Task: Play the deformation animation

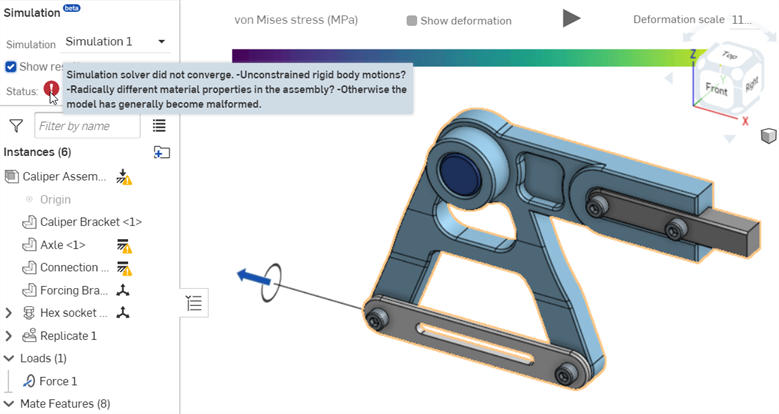Action: [571, 19]
